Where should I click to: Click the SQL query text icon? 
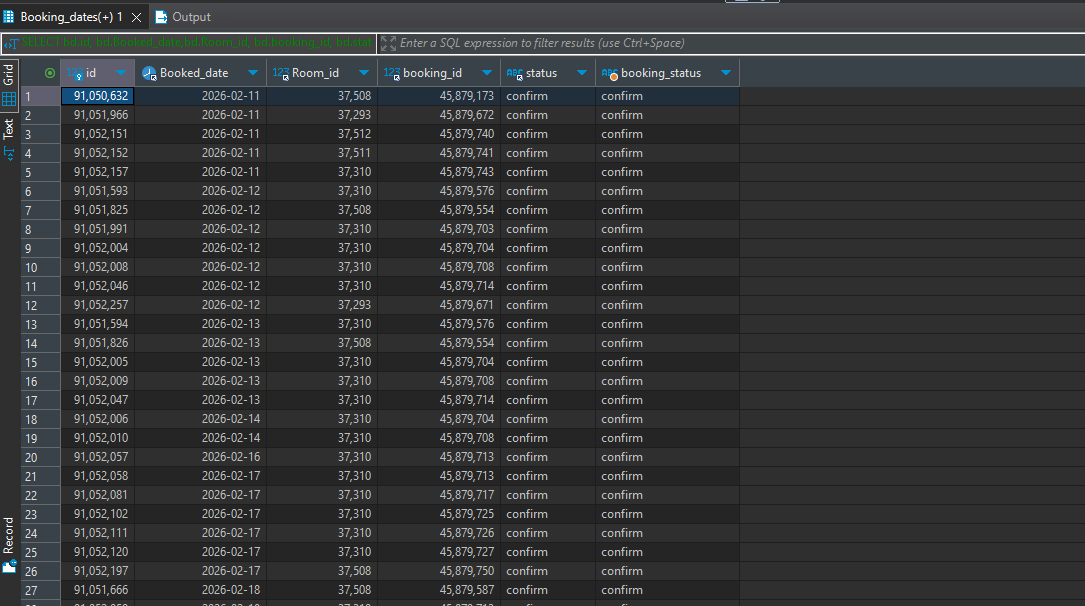click(12, 44)
